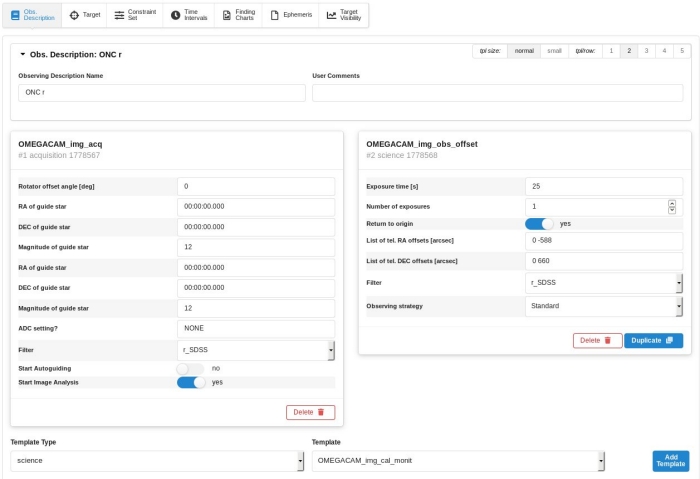Image resolution: width=700 pixels, height=479 pixels.
Task: Click the Target Visibility chart icon
Action: coord(331,16)
